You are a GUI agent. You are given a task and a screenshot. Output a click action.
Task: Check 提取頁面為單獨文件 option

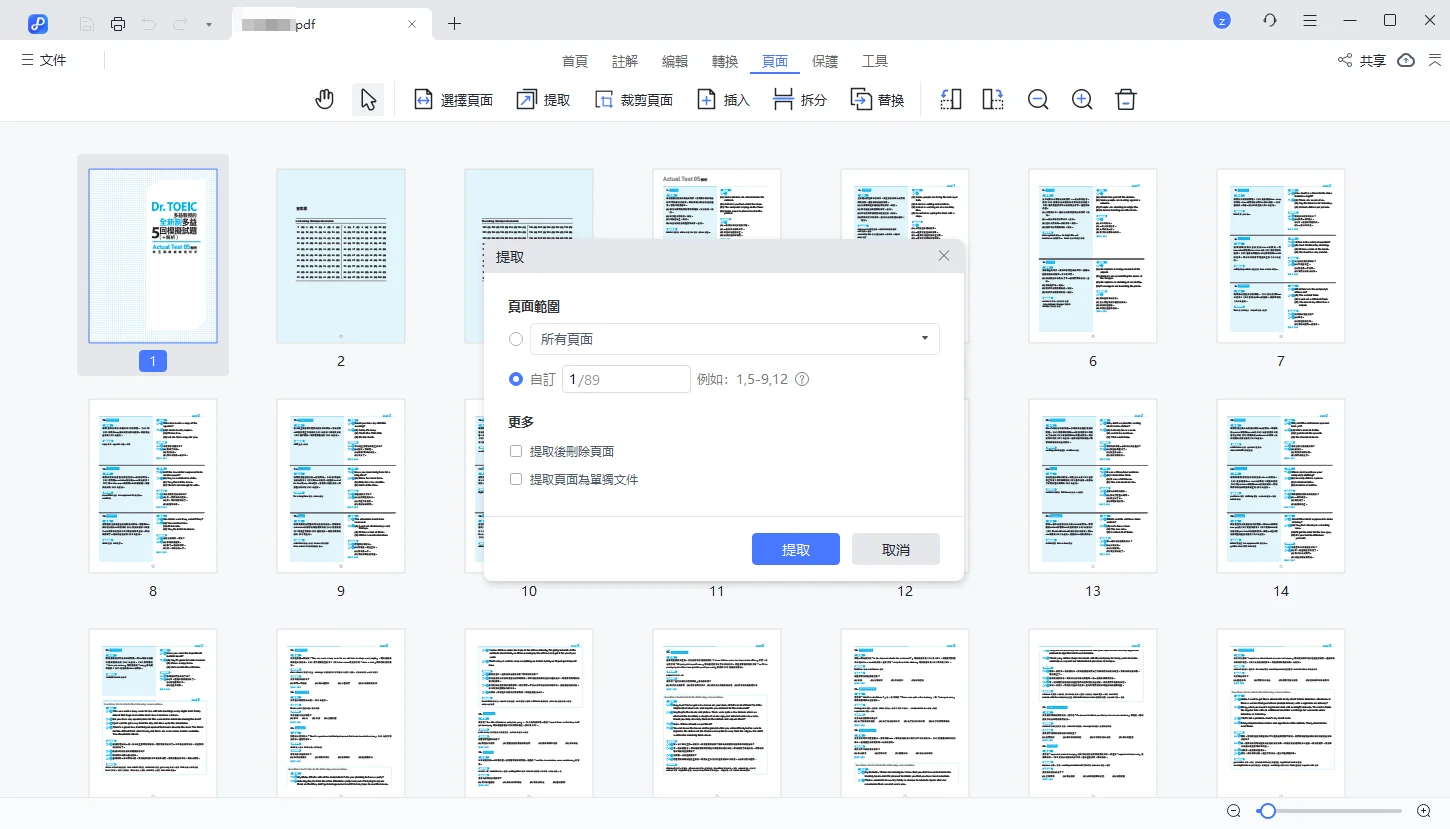pyautogui.click(x=516, y=479)
